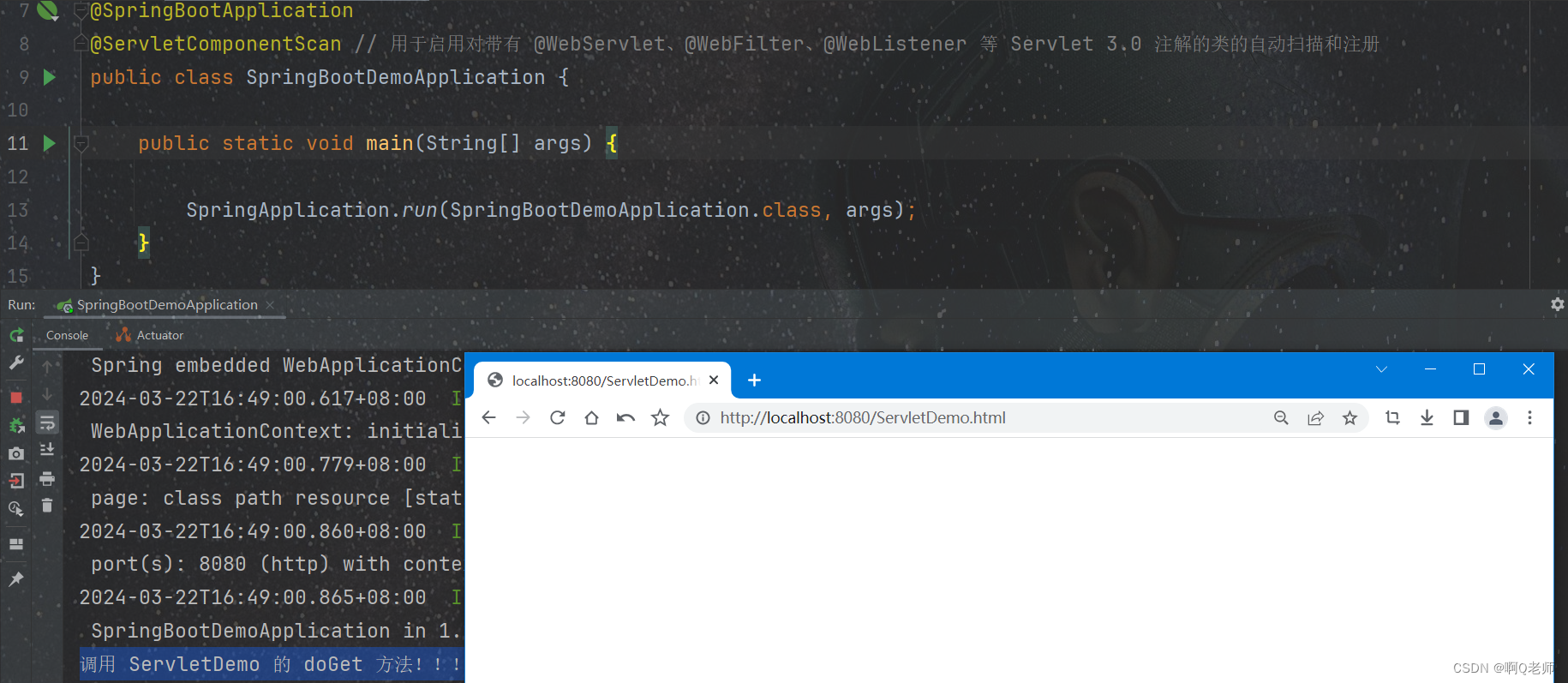Print console output with printer icon
This screenshot has width=1568, height=683.
[47, 478]
